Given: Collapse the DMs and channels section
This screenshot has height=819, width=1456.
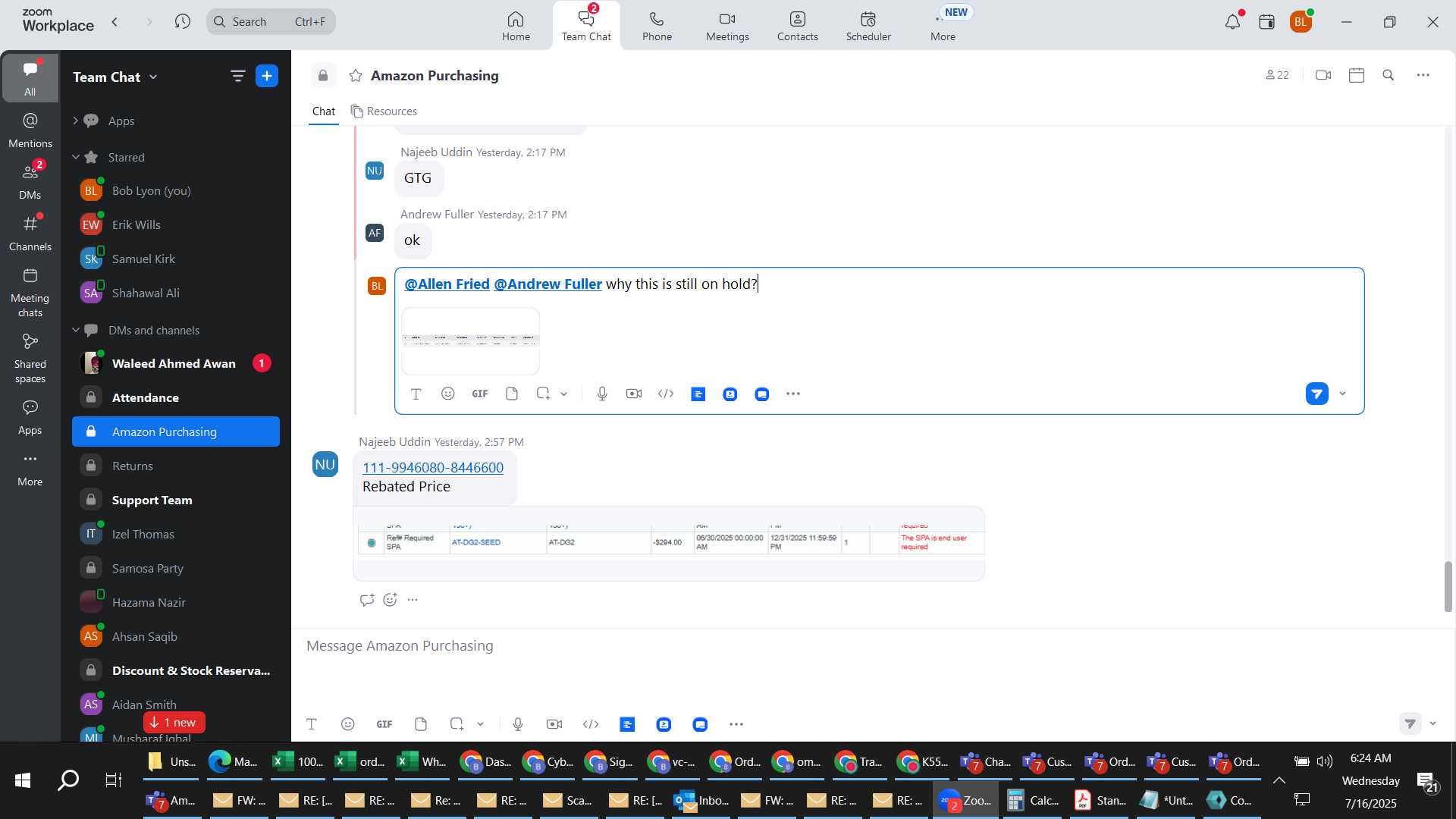Looking at the screenshot, I should click(x=75, y=330).
